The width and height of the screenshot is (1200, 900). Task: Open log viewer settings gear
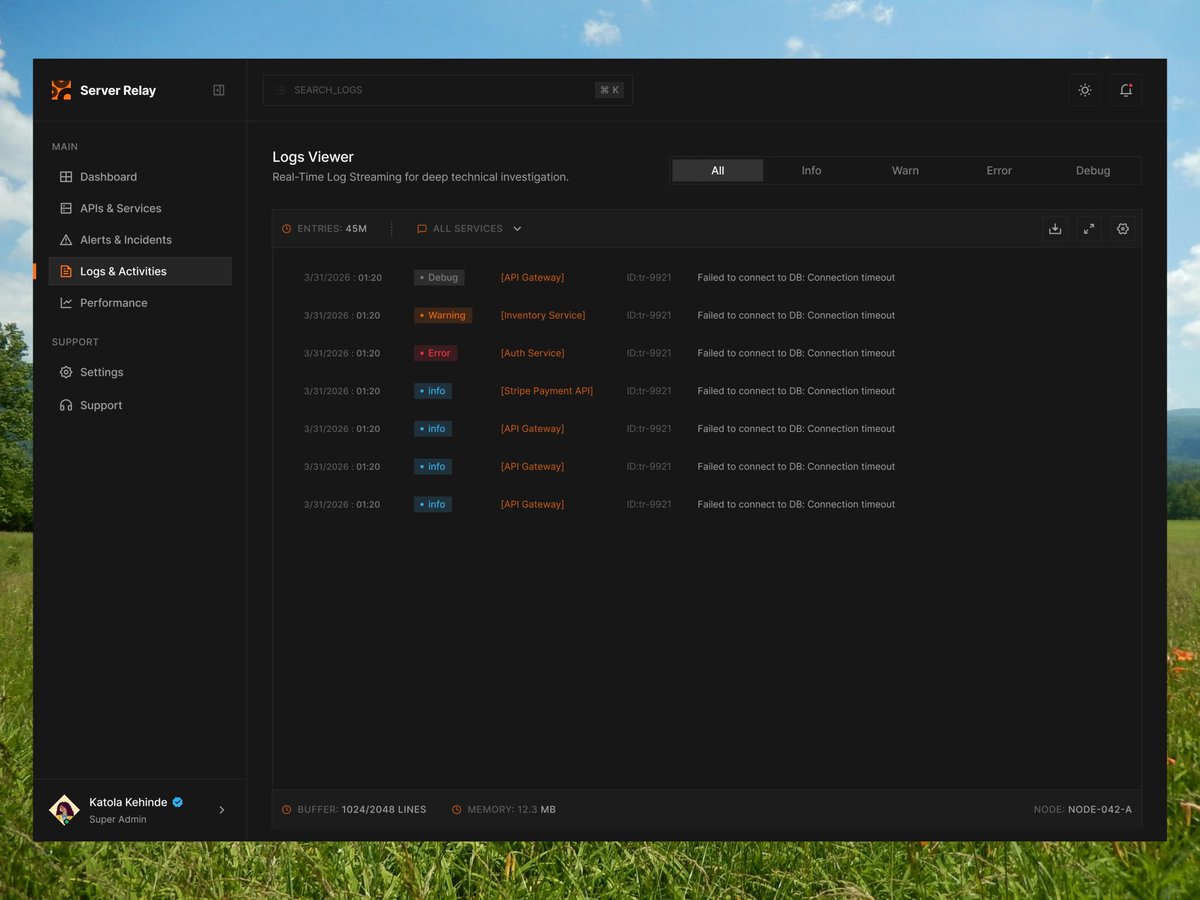click(1122, 229)
